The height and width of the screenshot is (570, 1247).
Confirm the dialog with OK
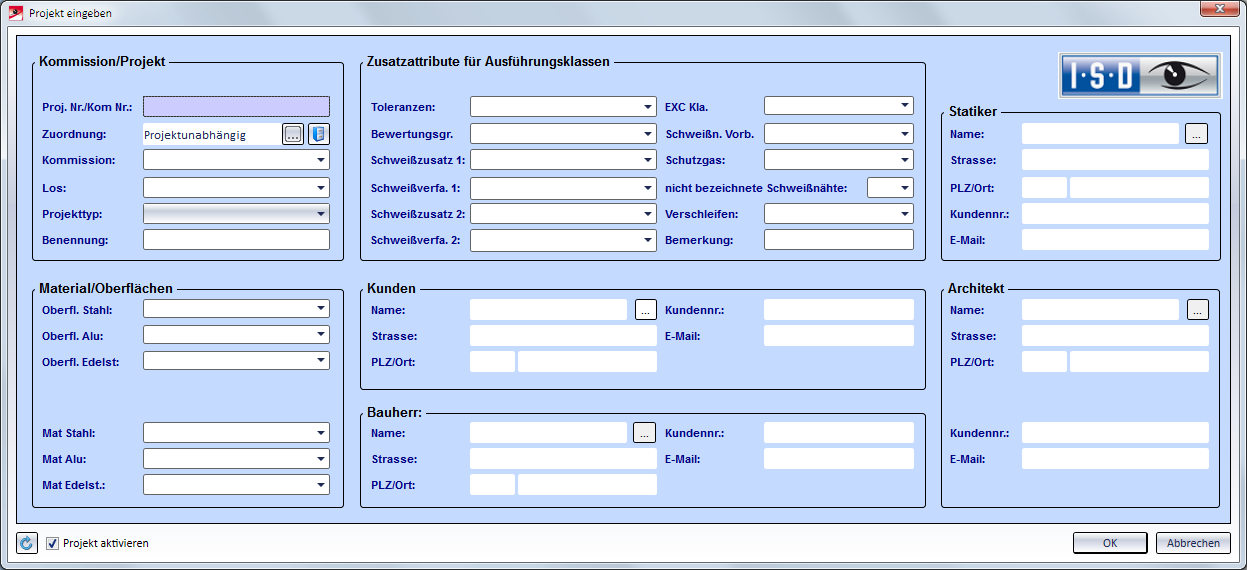(x=1109, y=543)
